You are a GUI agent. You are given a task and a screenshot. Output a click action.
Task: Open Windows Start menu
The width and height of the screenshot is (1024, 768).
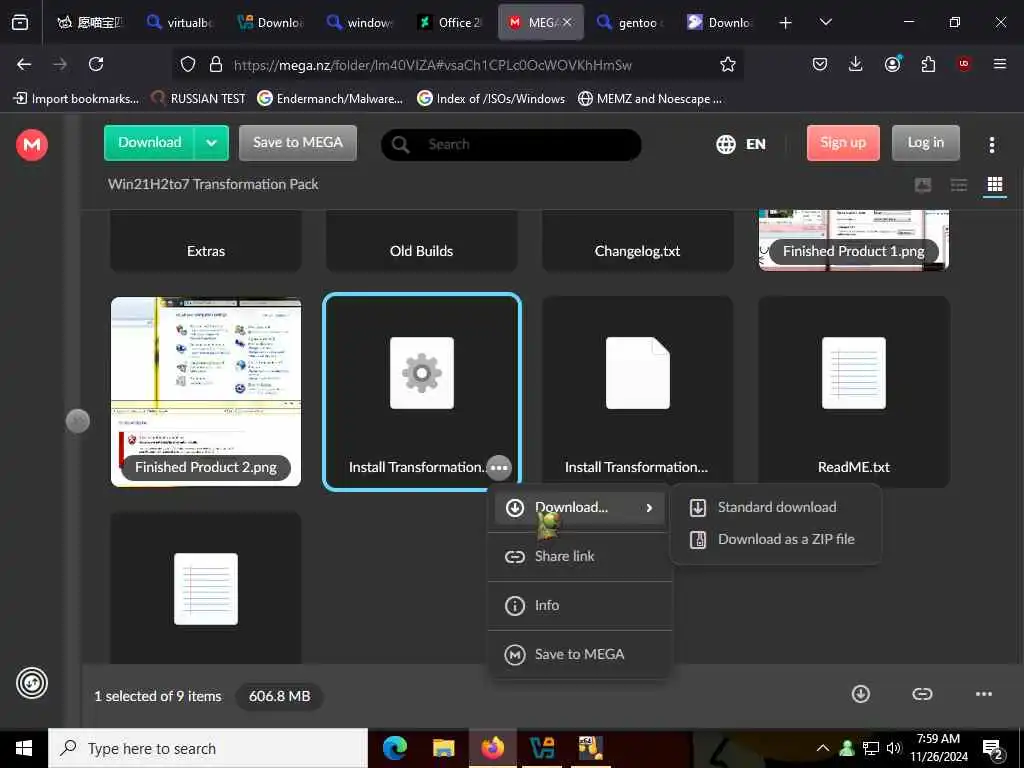pyautogui.click(x=24, y=748)
